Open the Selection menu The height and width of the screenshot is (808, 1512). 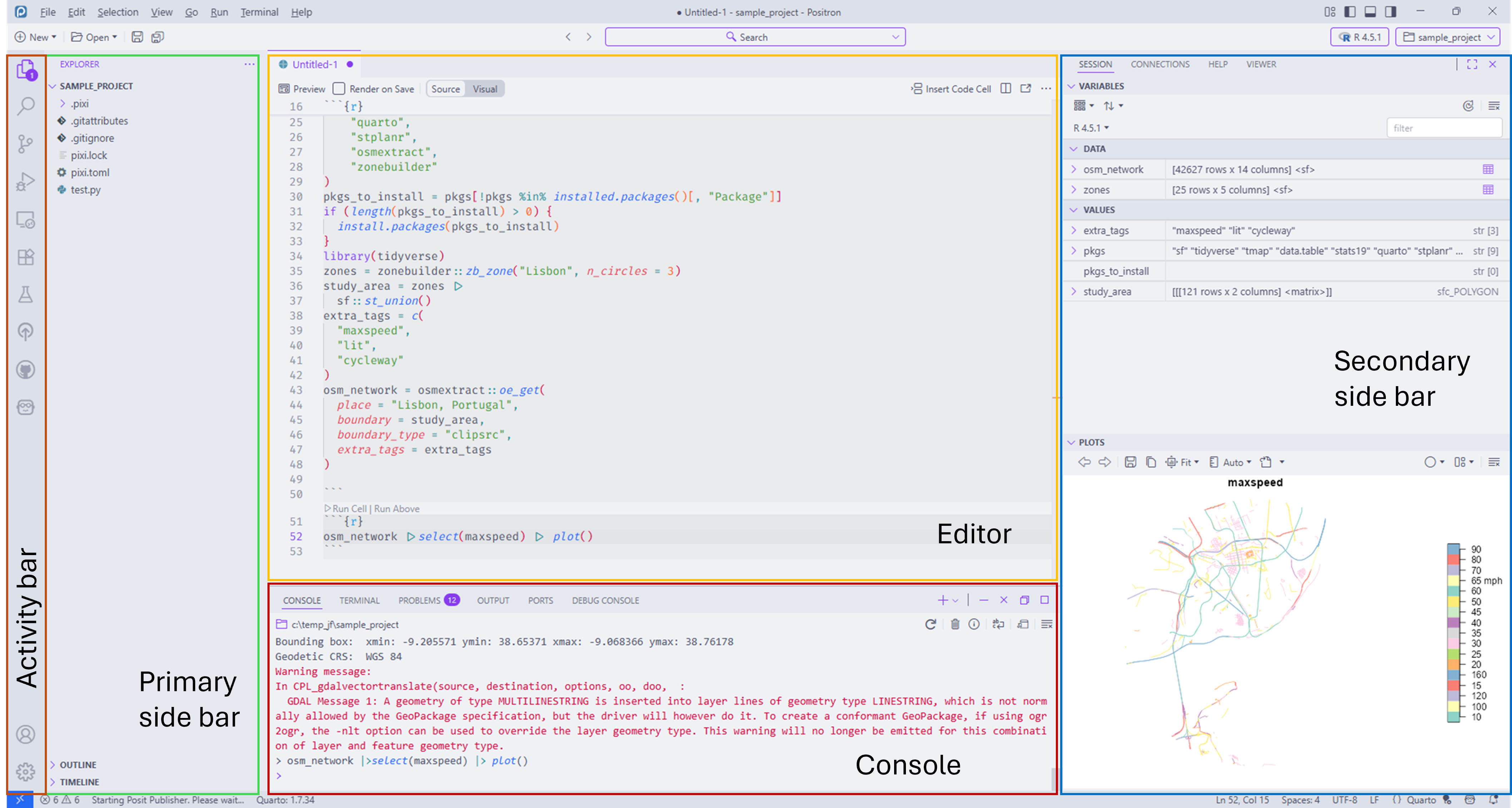(118, 12)
